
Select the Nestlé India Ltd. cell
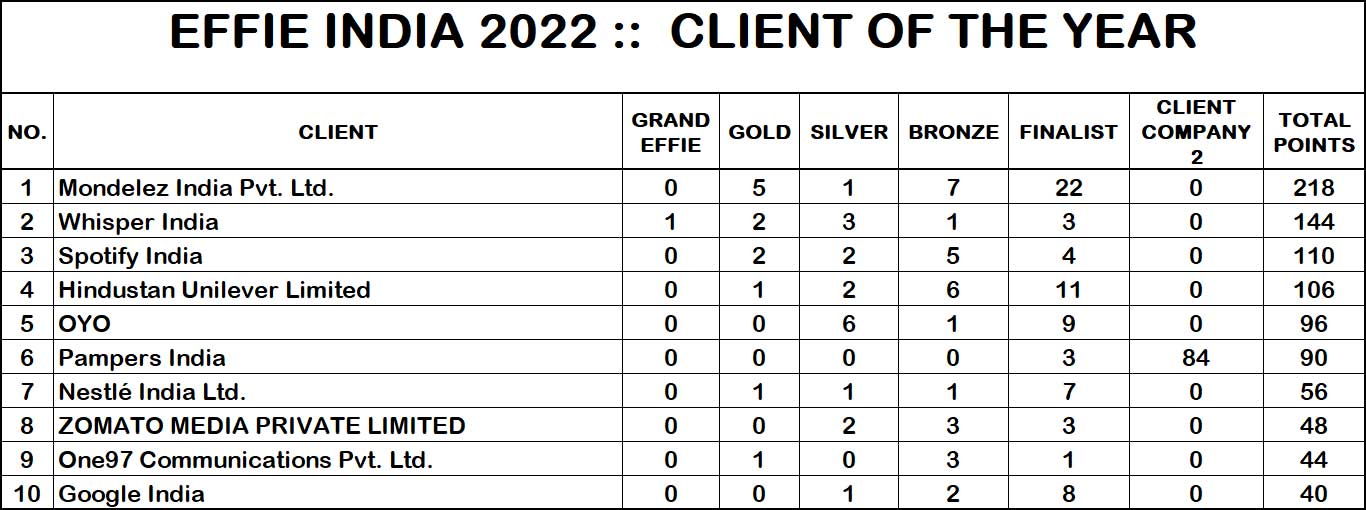(x=152, y=392)
